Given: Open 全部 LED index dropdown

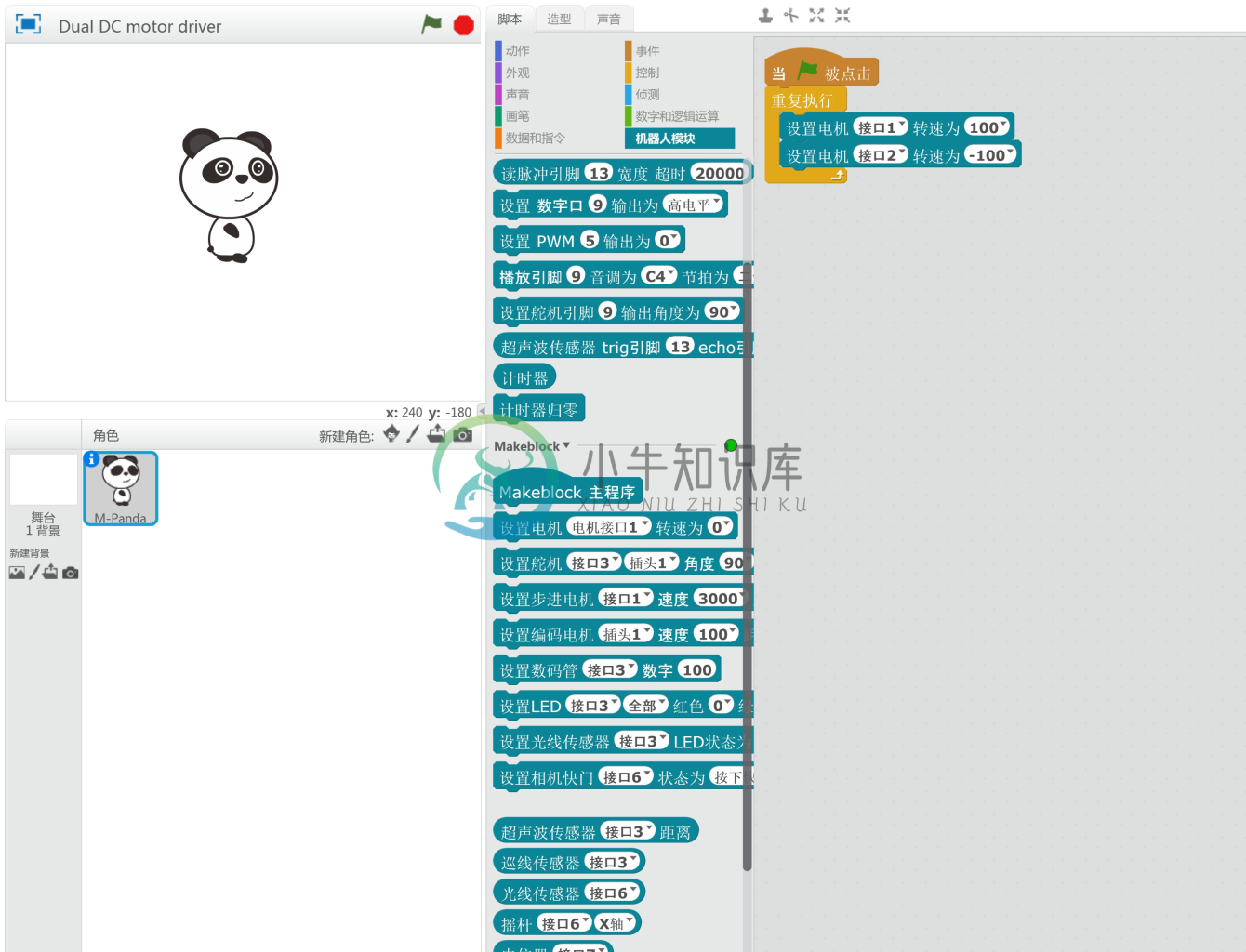Looking at the screenshot, I should tap(646, 705).
